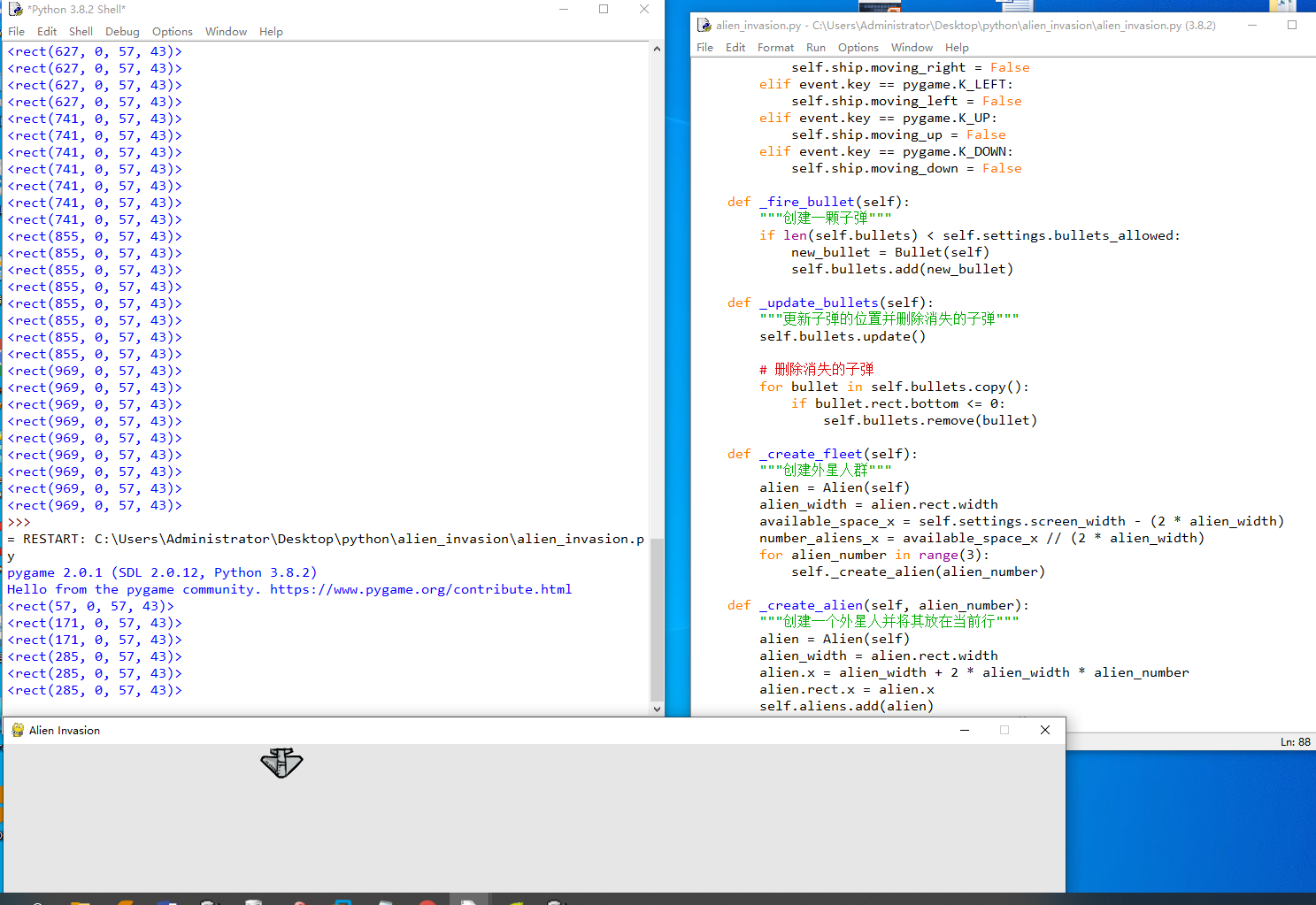Open the Edit menu in the Python Shell
Screen dimensions: 1316x905
coord(47,31)
